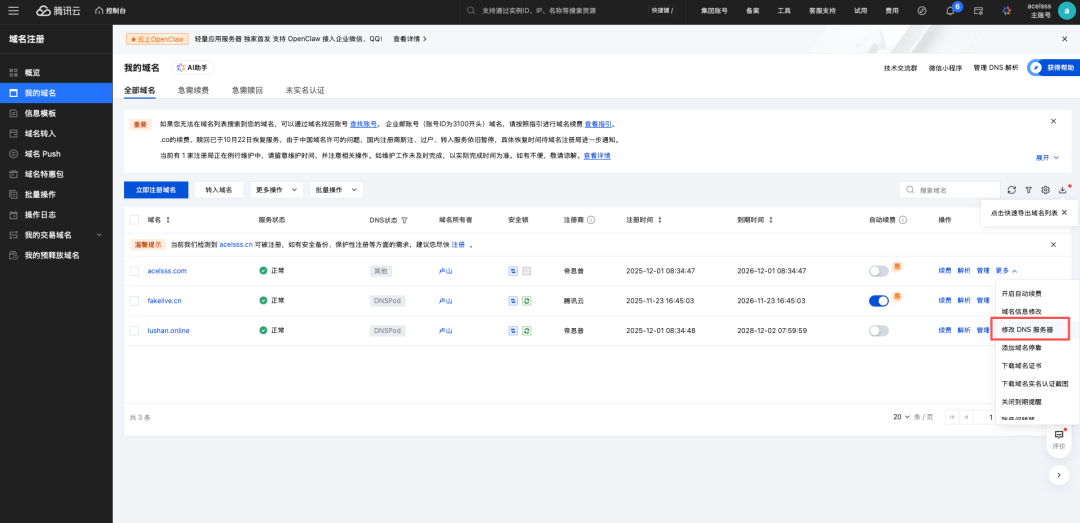
Task: Check the lushan.online row checkbox
Action: (x=134, y=331)
